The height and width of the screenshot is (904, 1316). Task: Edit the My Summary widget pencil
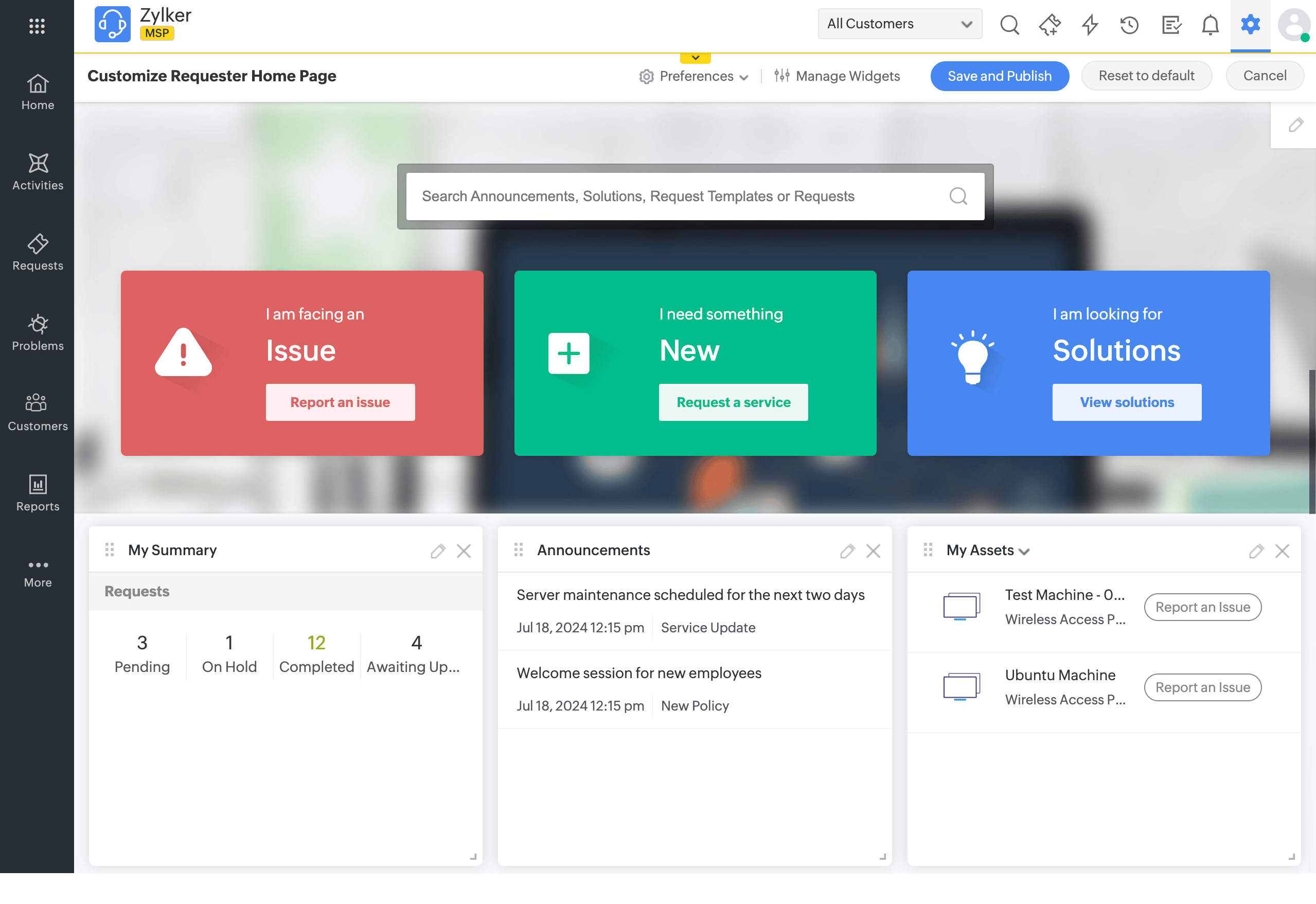point(438,551)
